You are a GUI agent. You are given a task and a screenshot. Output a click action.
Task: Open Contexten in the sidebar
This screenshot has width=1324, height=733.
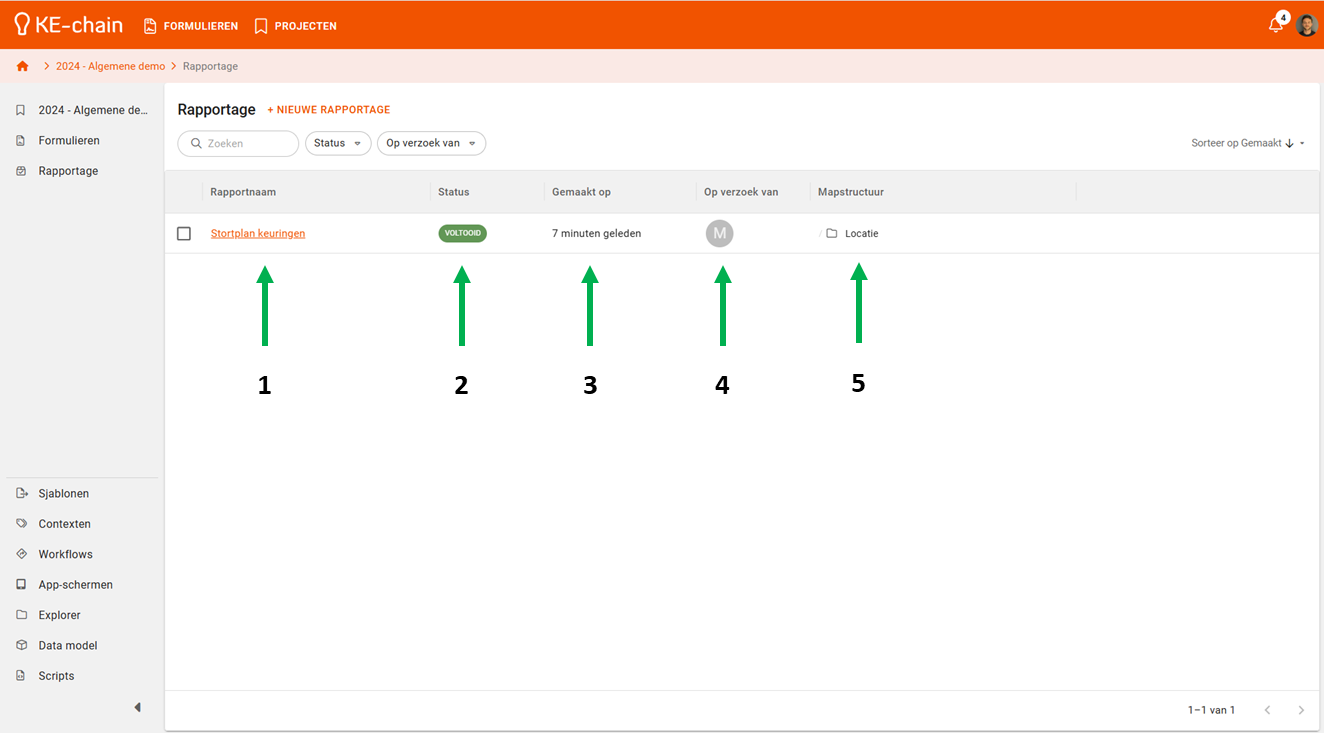tap(64, 524)
